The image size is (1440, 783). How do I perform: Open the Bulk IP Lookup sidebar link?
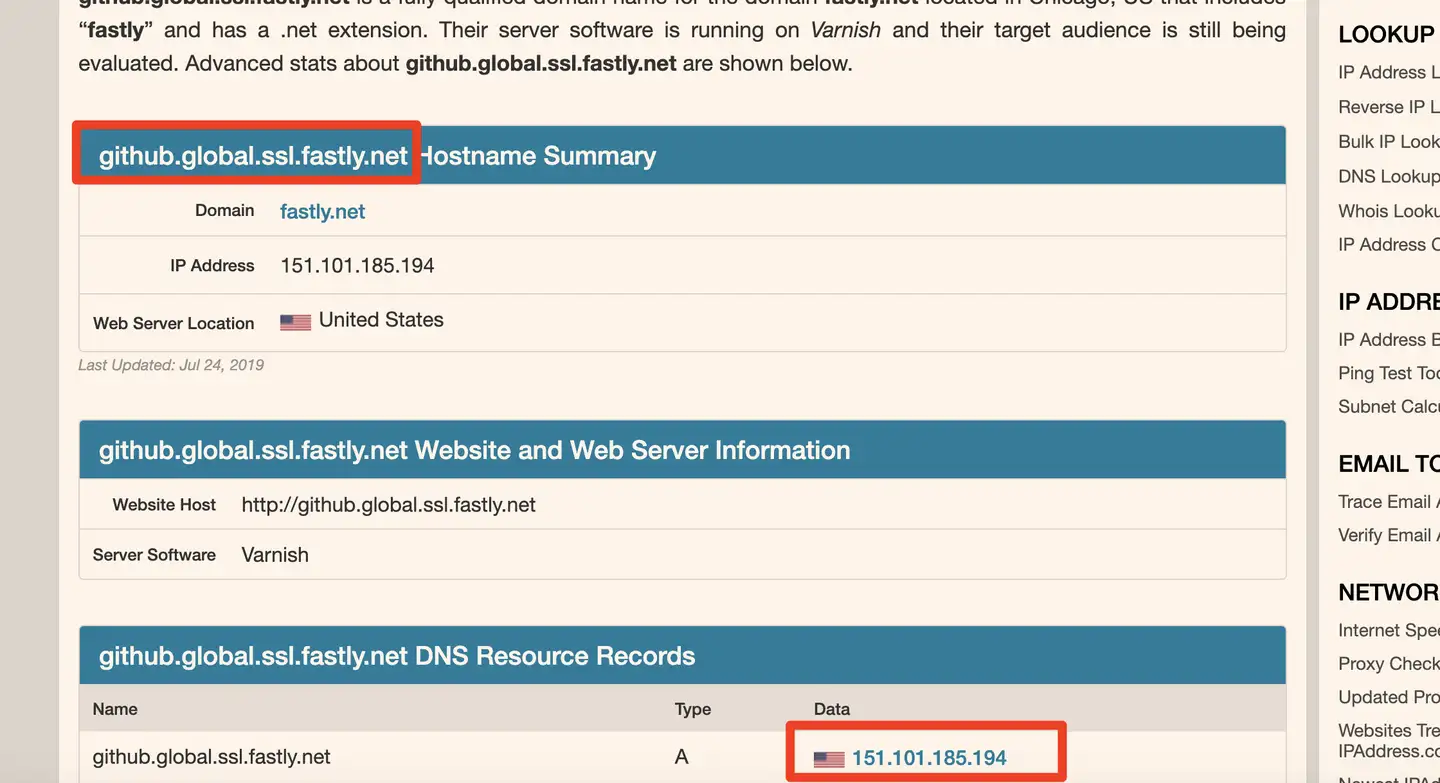[1388, 141]
